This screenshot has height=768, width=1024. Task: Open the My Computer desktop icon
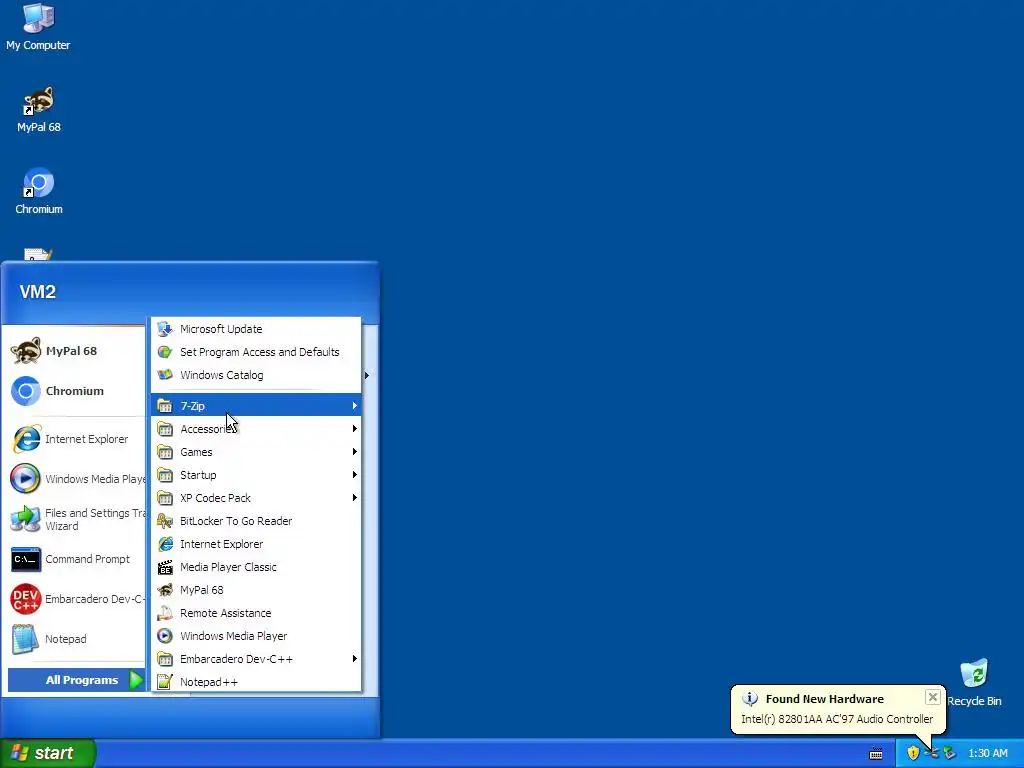pos(38,27)
